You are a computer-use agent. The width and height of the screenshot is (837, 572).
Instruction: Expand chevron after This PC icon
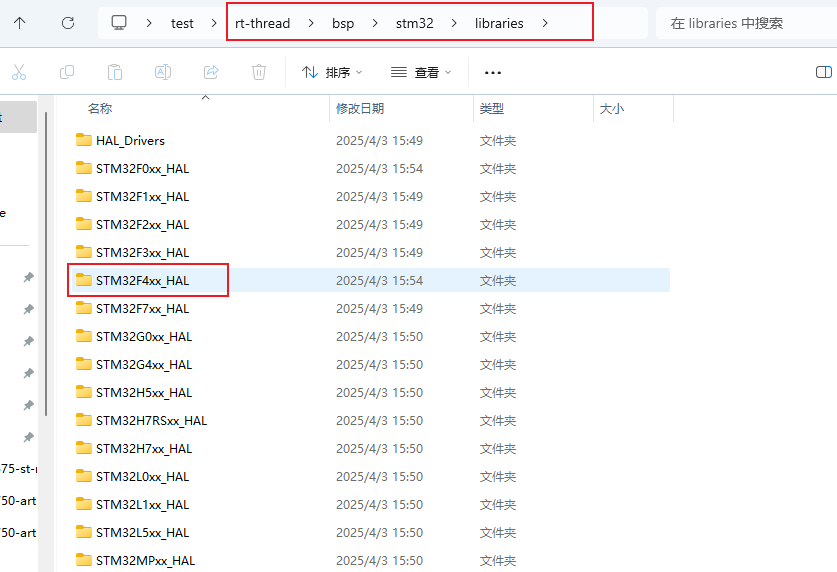pos(149,23)
